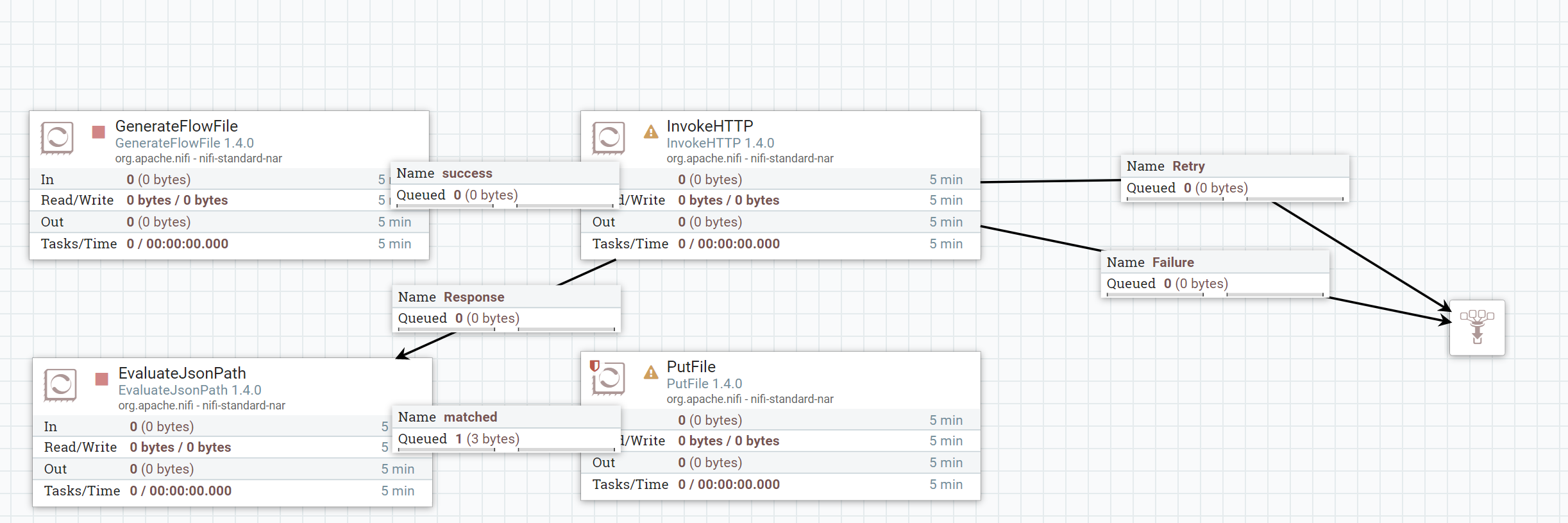Click the red stopped indicator on EvaluateJsonPath
The height and width of the screenshot is (523, 1568).
(101, 379)
